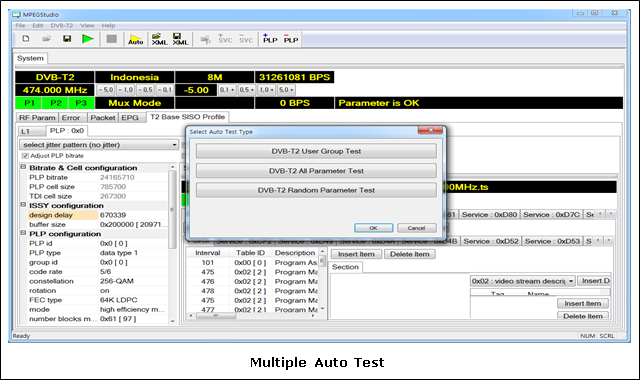Click the Remove PLP toolbar icon
640x380 pixels.
click(x=291, y=39)
